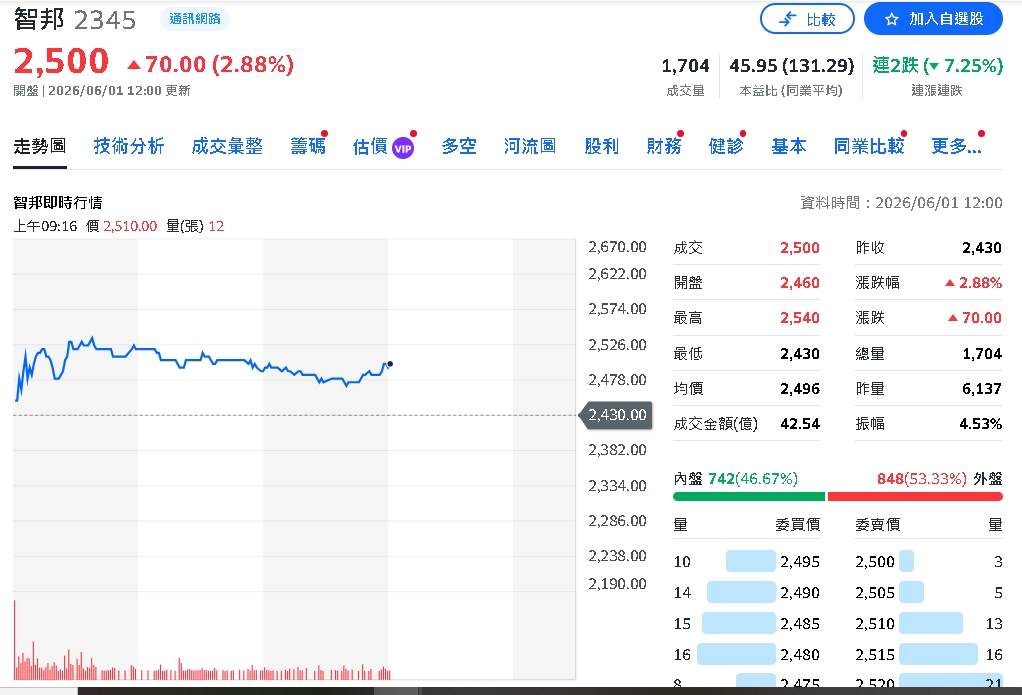Click the 委賣價 column header

(x=877, y=525)
